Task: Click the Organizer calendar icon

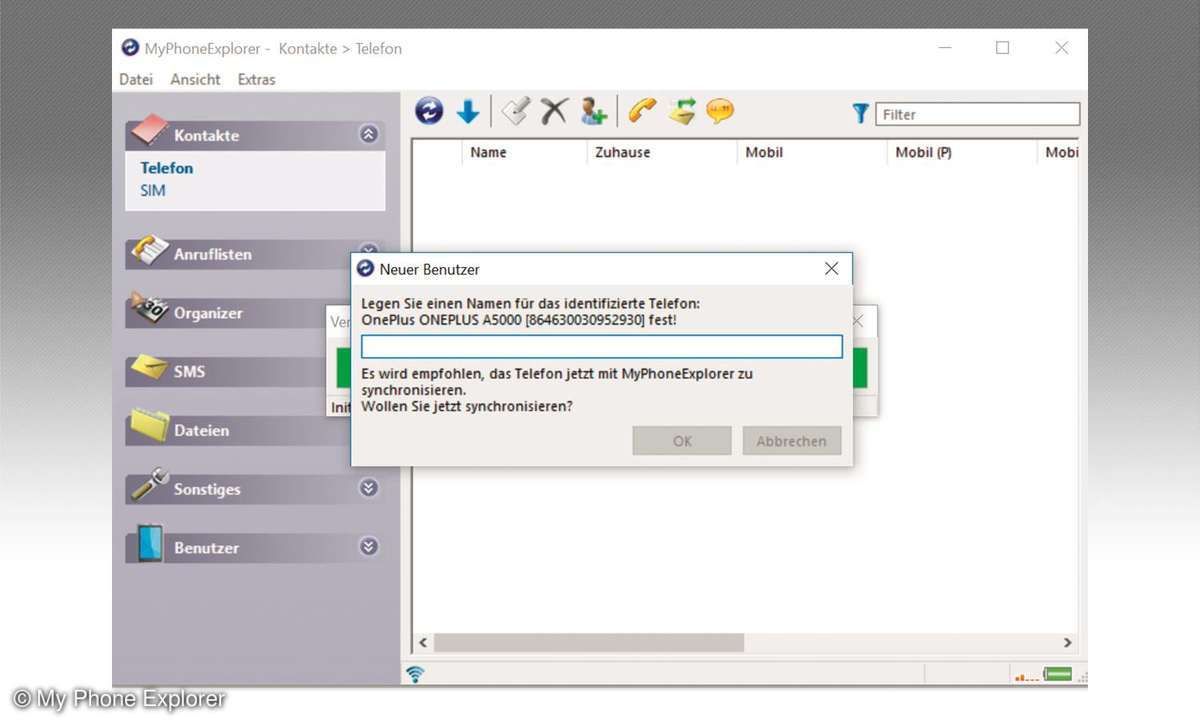Action: tap(148, 310)
